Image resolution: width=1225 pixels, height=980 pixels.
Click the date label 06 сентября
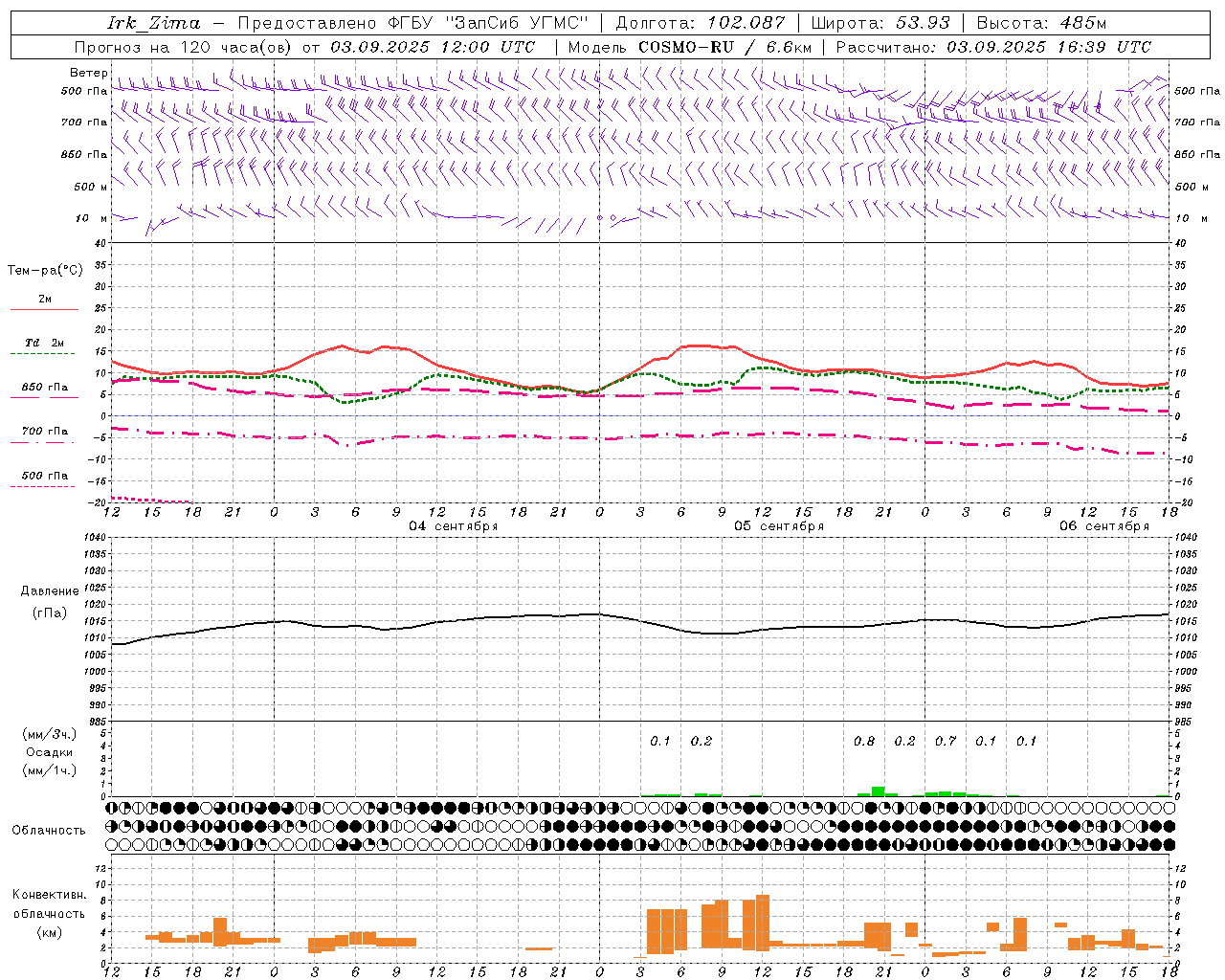click(x=1104, y=526)
